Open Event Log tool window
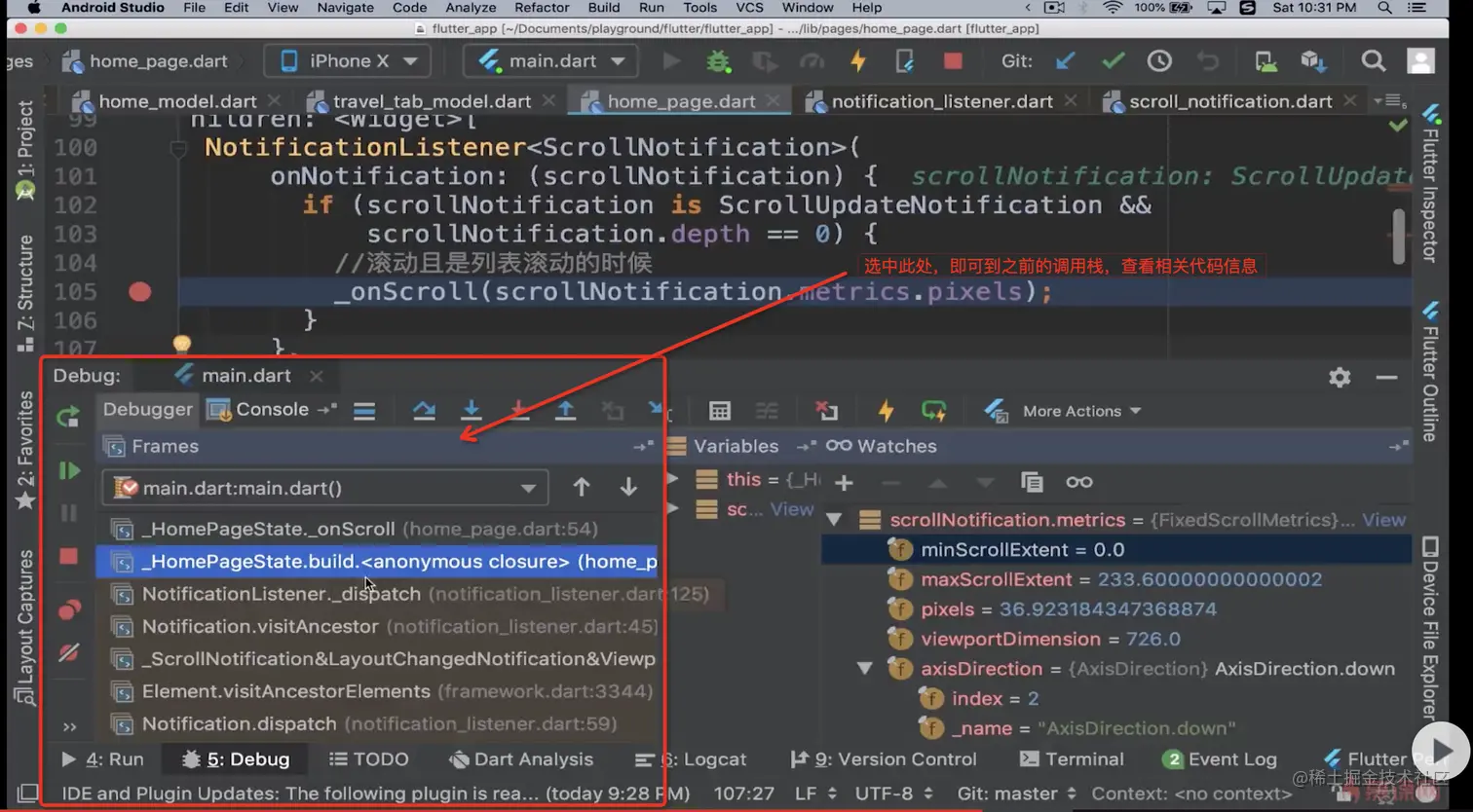Image resolution: width=1473 pixels, height=812 pixels. [x=1220, y=759]
